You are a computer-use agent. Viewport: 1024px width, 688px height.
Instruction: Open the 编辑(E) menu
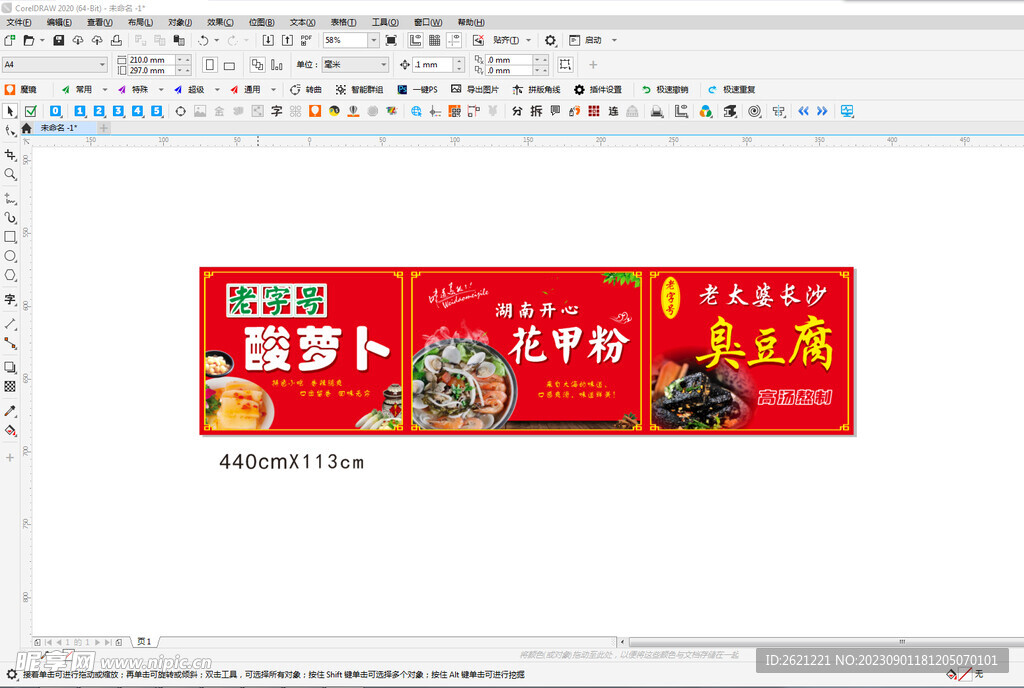(59, 22)
